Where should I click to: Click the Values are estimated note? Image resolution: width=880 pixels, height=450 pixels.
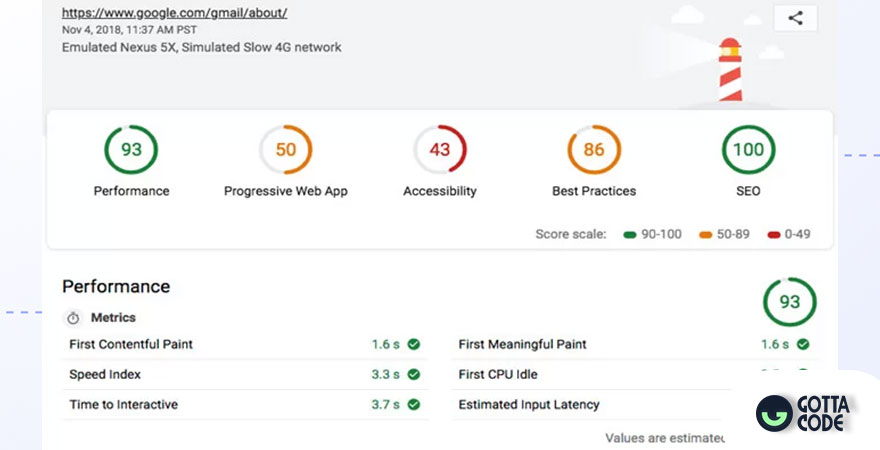pos(664,438)
